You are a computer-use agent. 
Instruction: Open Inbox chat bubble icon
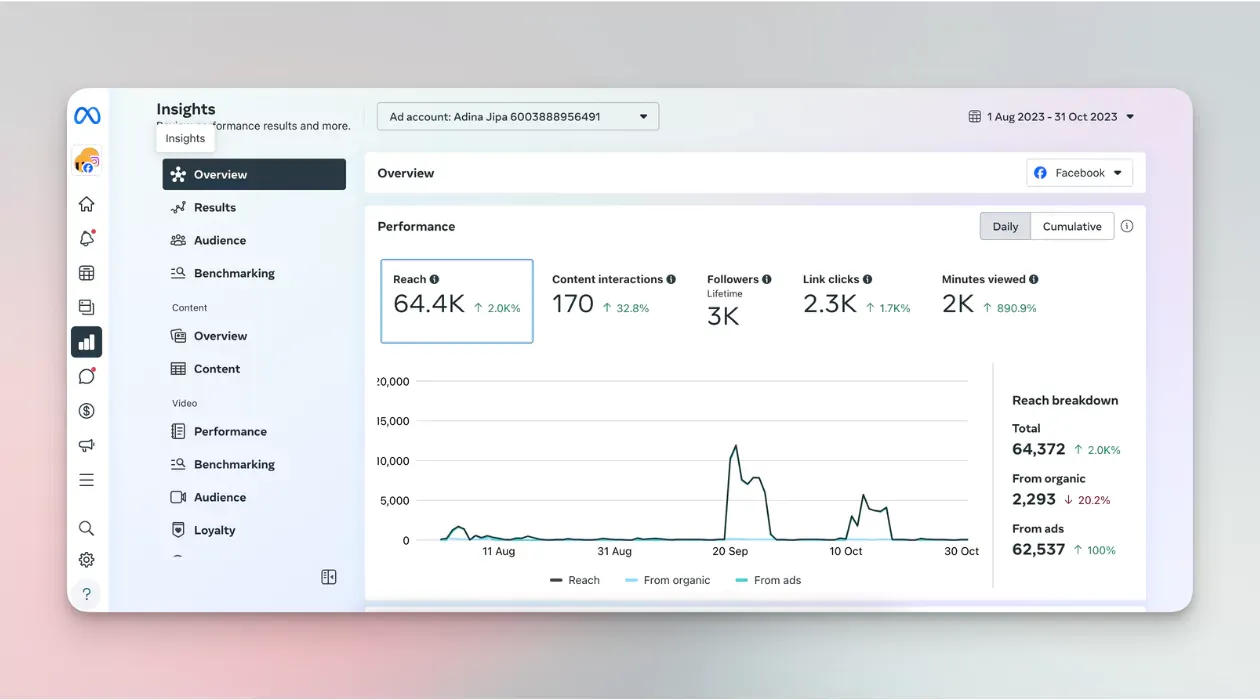pos(87,376)
